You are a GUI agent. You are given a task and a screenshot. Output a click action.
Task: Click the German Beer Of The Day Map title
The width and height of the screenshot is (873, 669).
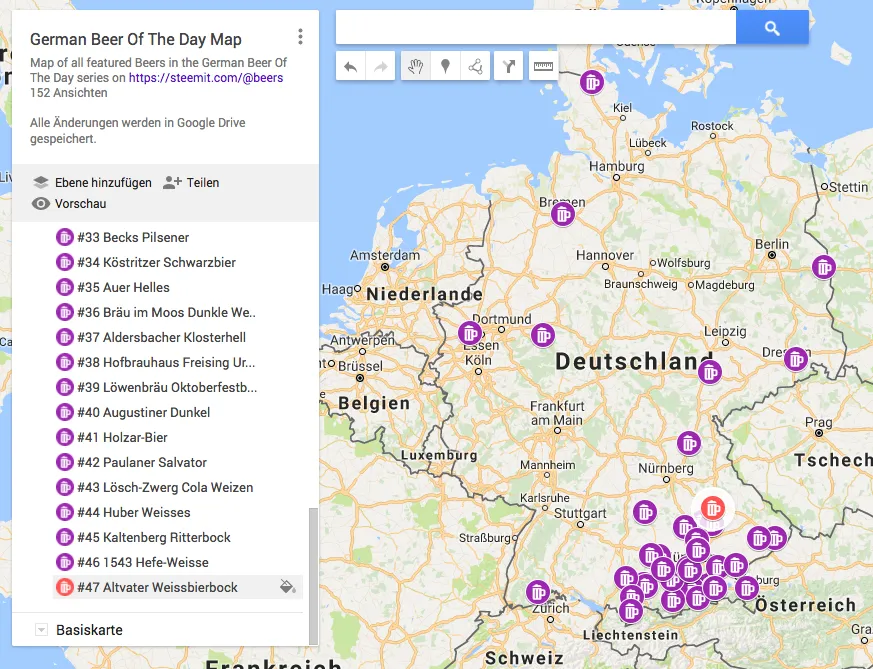[x=136, y=40]
